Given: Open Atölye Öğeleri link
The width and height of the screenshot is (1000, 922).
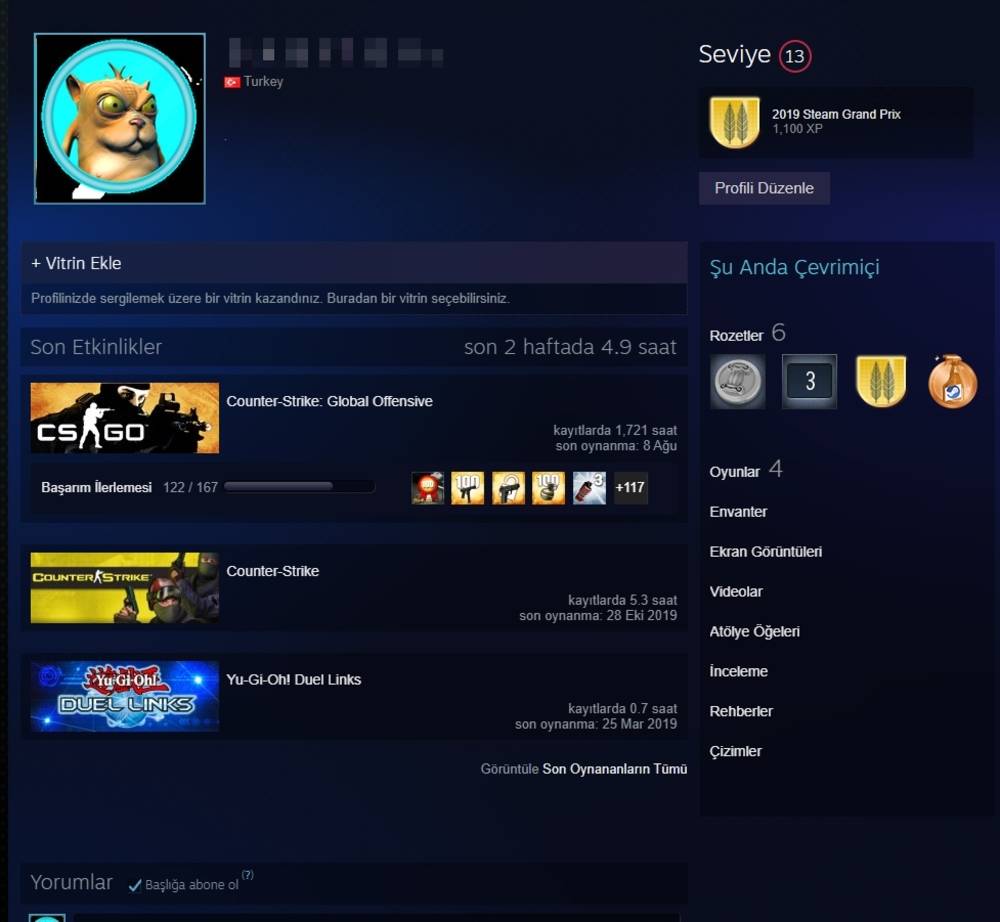Looking at the screenshot, I should point(754,631).
